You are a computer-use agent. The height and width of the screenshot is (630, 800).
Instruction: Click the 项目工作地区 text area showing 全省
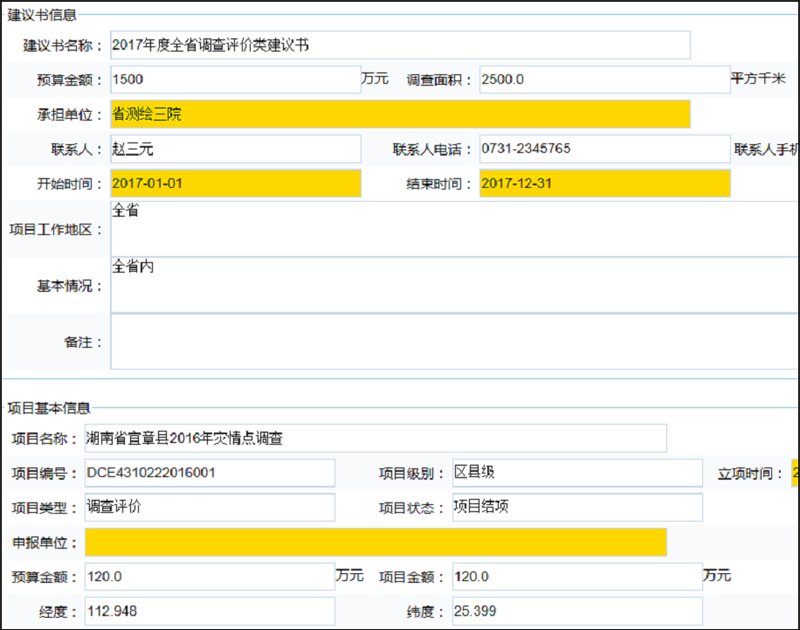400,225
